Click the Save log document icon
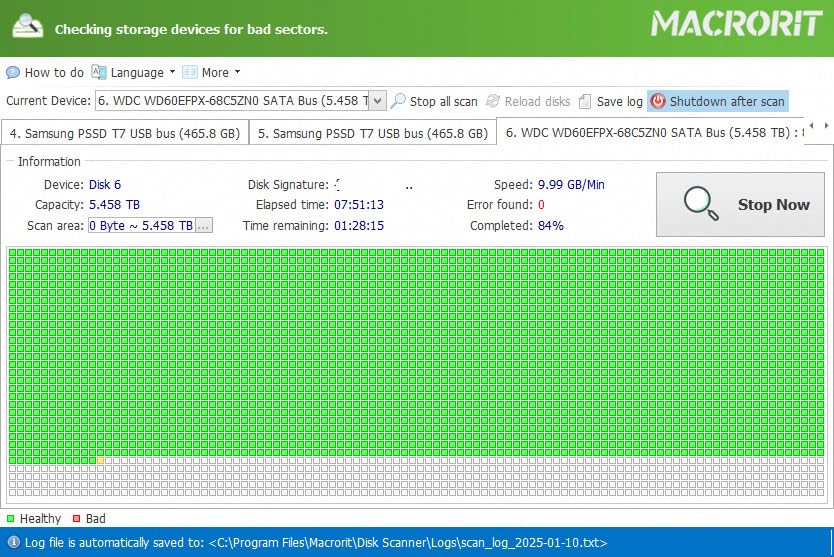The width and height of the screenshot is (834, 557). pyautogui.click(x=585, y=101)
